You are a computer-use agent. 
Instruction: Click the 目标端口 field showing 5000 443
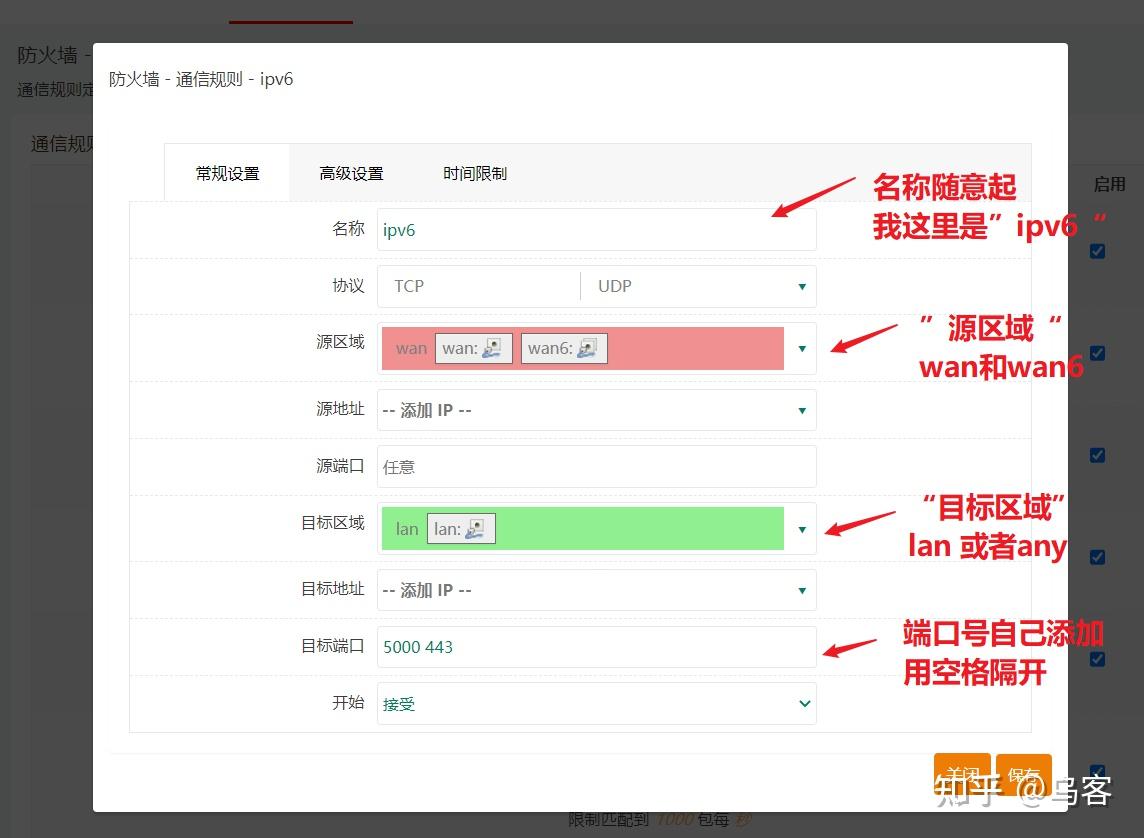596,646
